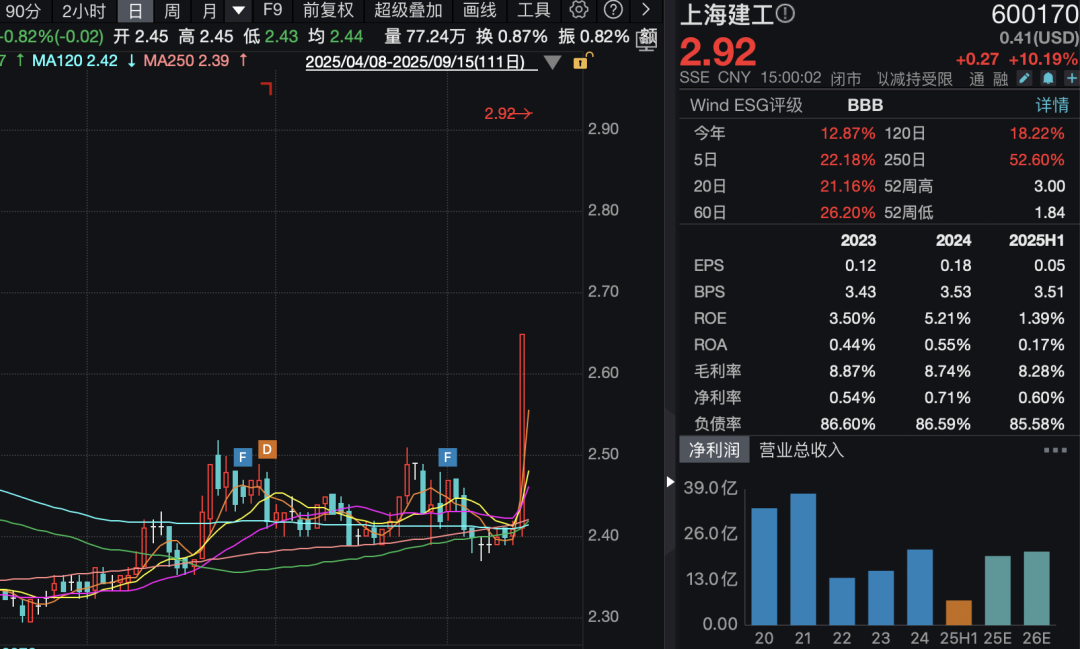Expand the date range triangle dropdown
1080x649 pixels.
tap(552, 63)
